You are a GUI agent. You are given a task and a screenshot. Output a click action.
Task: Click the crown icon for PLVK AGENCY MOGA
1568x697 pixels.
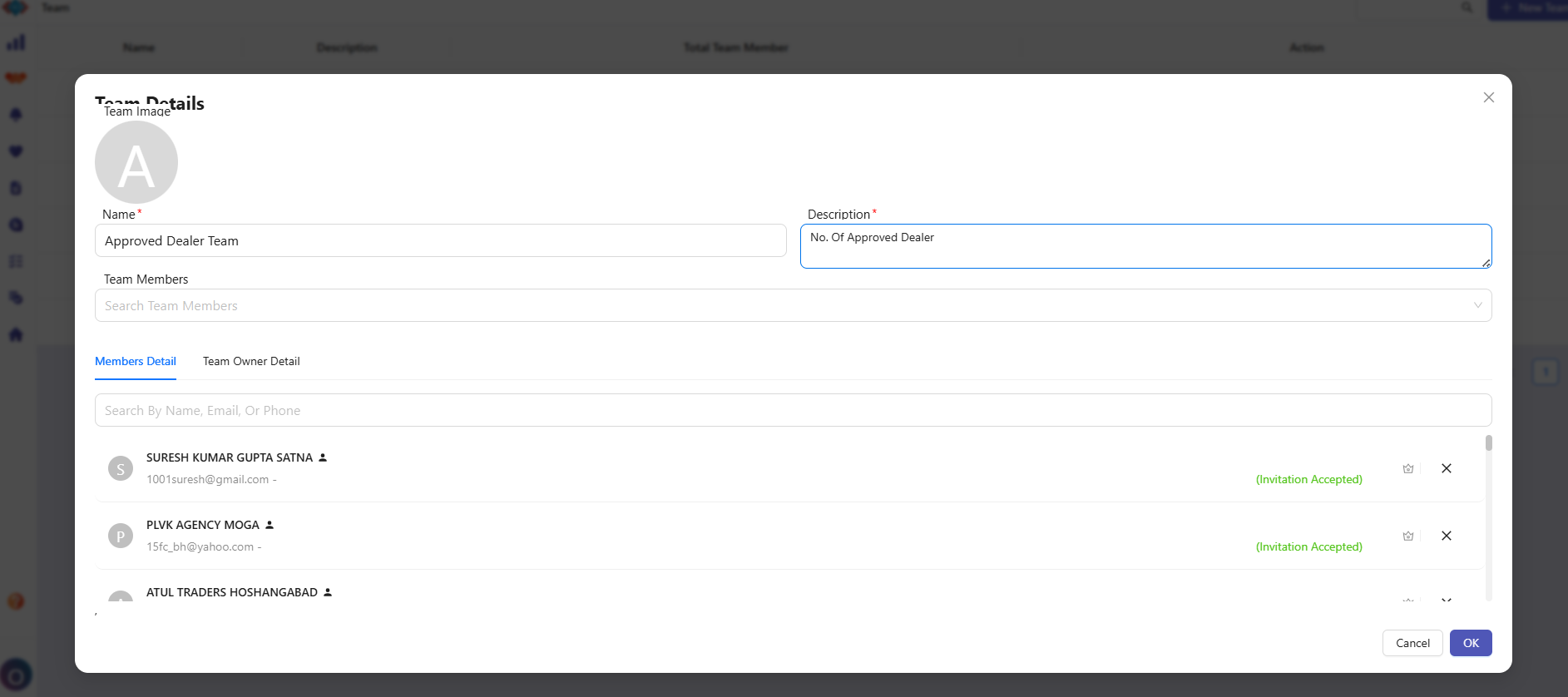point(1408,536)
